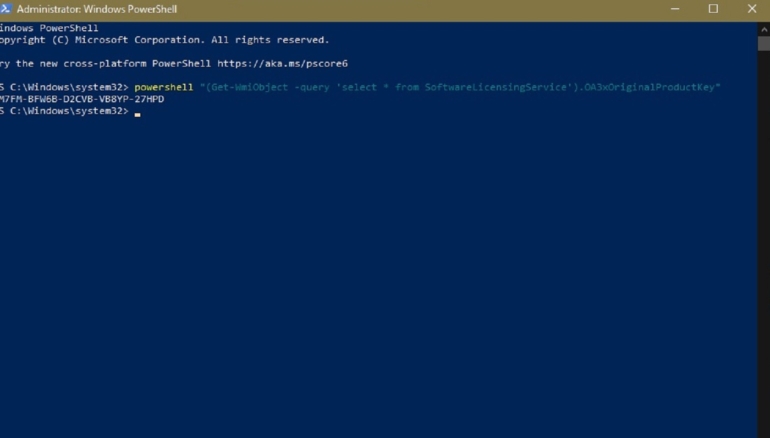The image size is (770, 438).
Task: Click the product key output line
Action: (82, 100)
